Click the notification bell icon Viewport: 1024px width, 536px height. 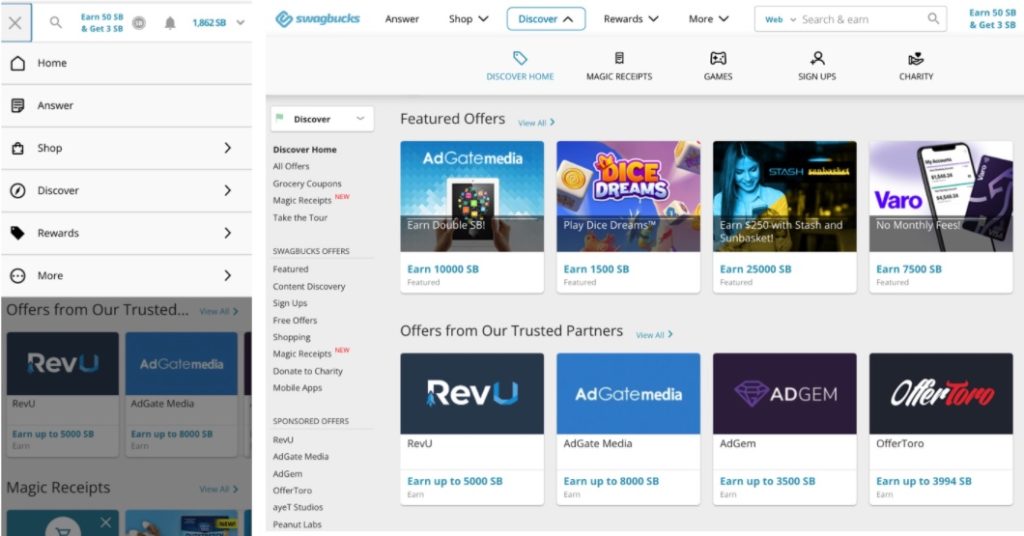click(x=170, y=22)
